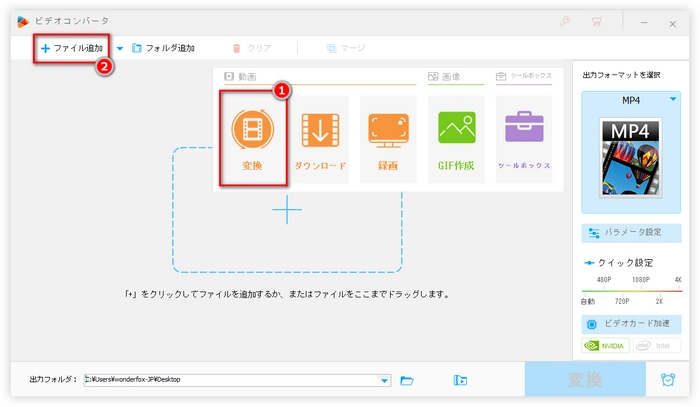
Task: Open the 変換 (Convert) module icon
Action: click(253, 139)
